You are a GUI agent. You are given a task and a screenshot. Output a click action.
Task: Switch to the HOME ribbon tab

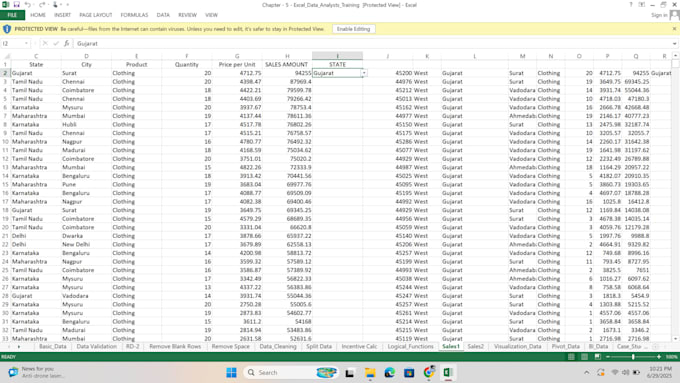[38, 15]
